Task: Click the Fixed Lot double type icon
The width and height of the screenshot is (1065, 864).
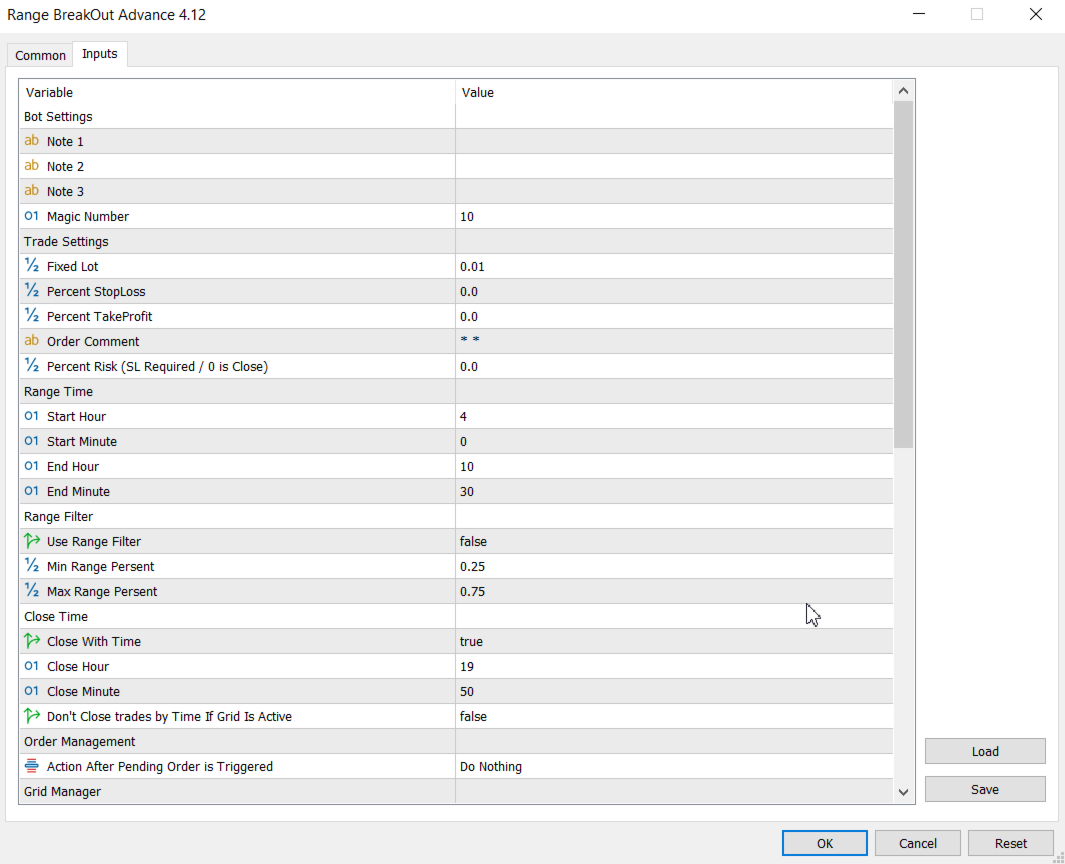Action: click(x=31, y=266)
